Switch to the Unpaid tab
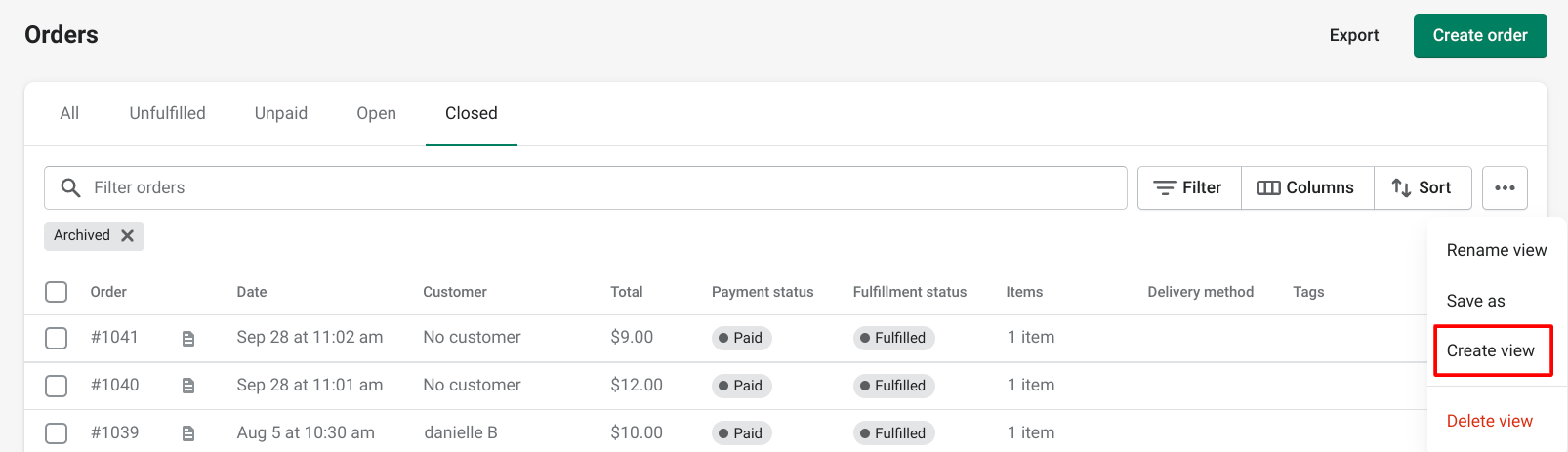This screenshot has height=452, width=1568. click(281, 113)
